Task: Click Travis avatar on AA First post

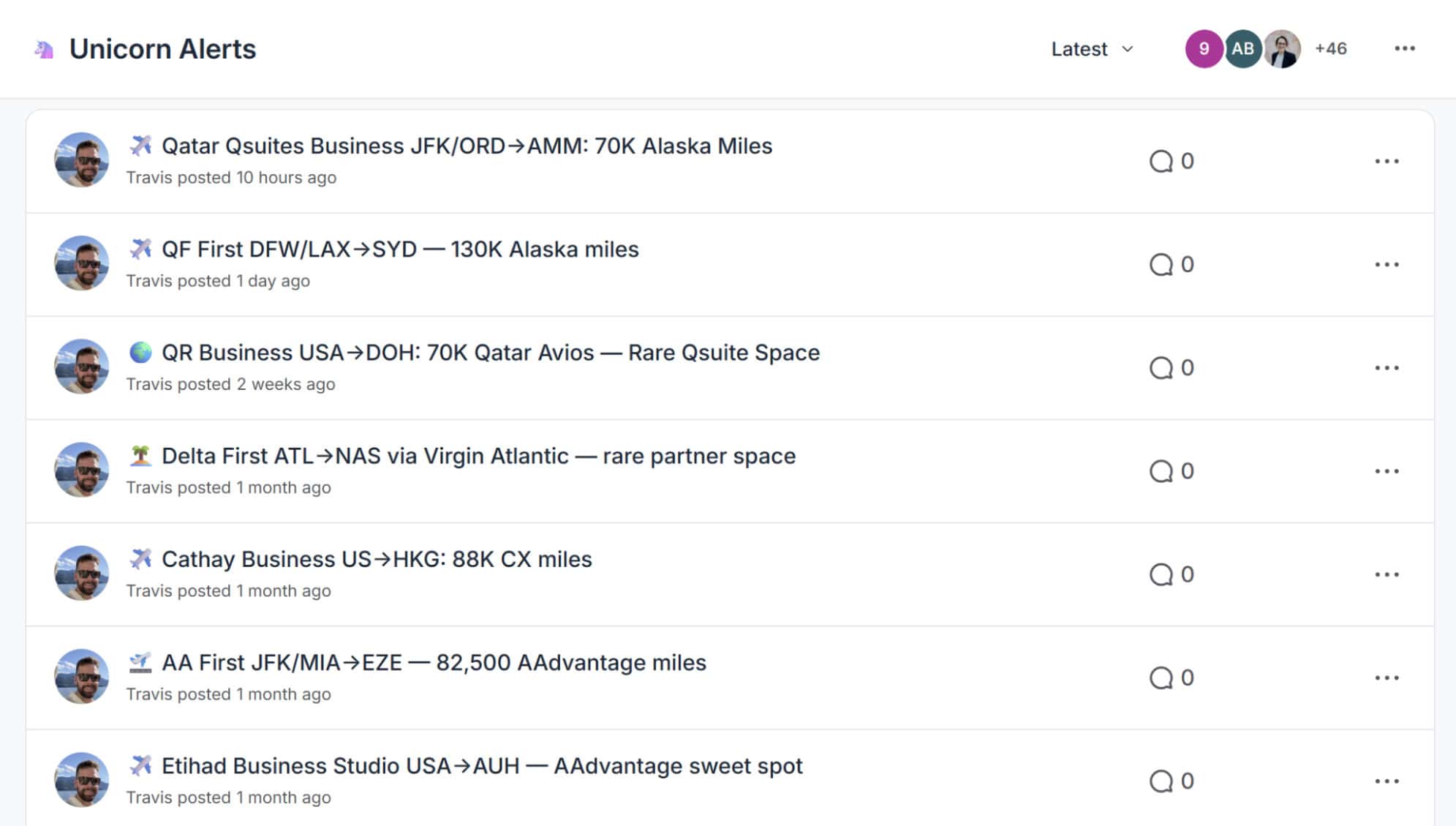Action: [81, 676]
